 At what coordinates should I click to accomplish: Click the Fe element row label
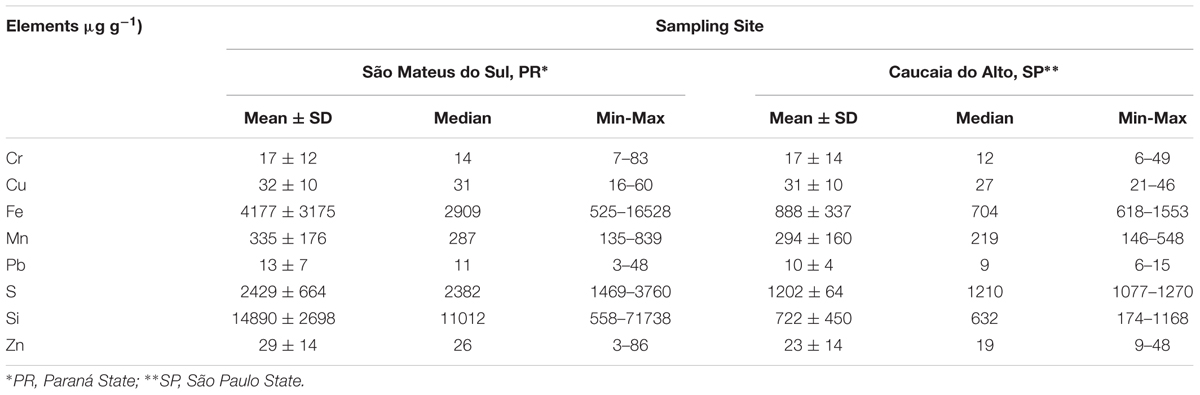click(13, 210)
